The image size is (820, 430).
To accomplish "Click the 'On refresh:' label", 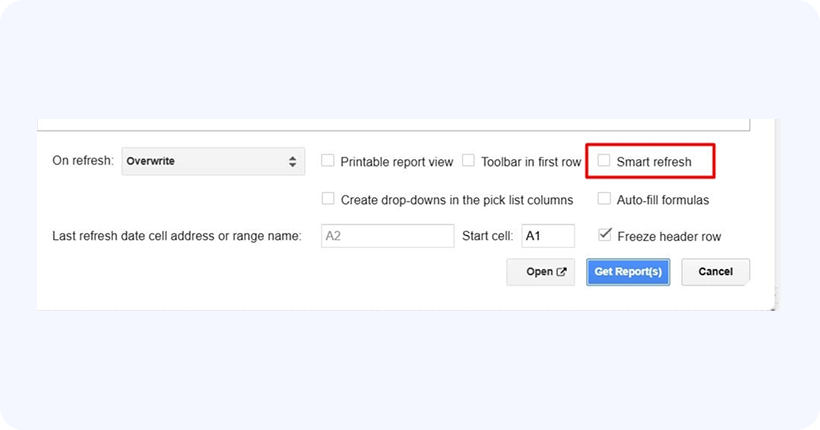I will coord(82,161).
